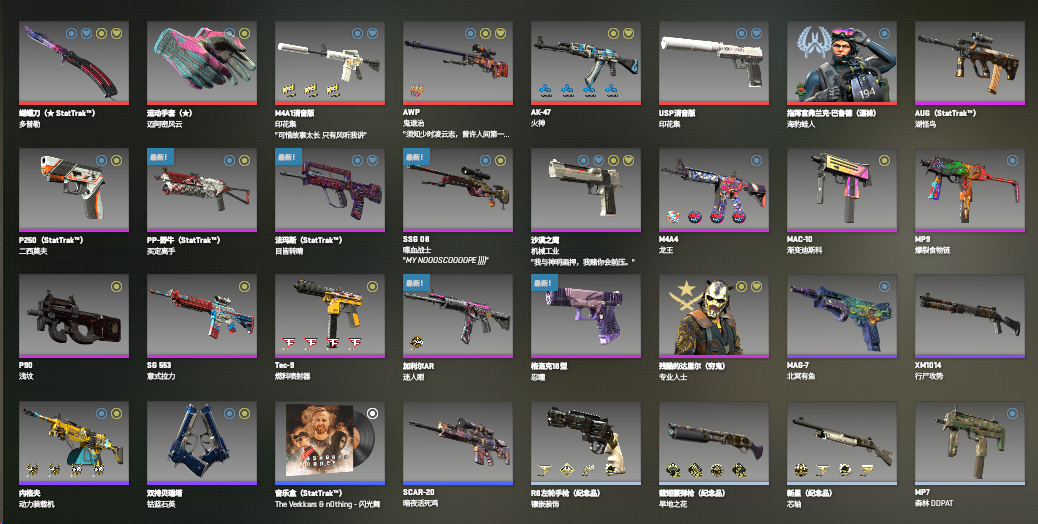Click the claw scratch sticker on the AWP
Viewport: 1038px width, 524px height.
coord(416,90)
